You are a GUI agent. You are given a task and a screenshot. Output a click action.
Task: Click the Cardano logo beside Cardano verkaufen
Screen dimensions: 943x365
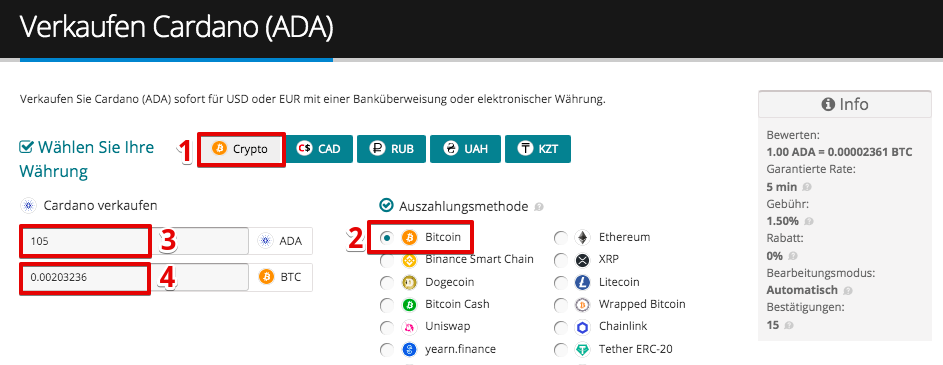[28, 206]
